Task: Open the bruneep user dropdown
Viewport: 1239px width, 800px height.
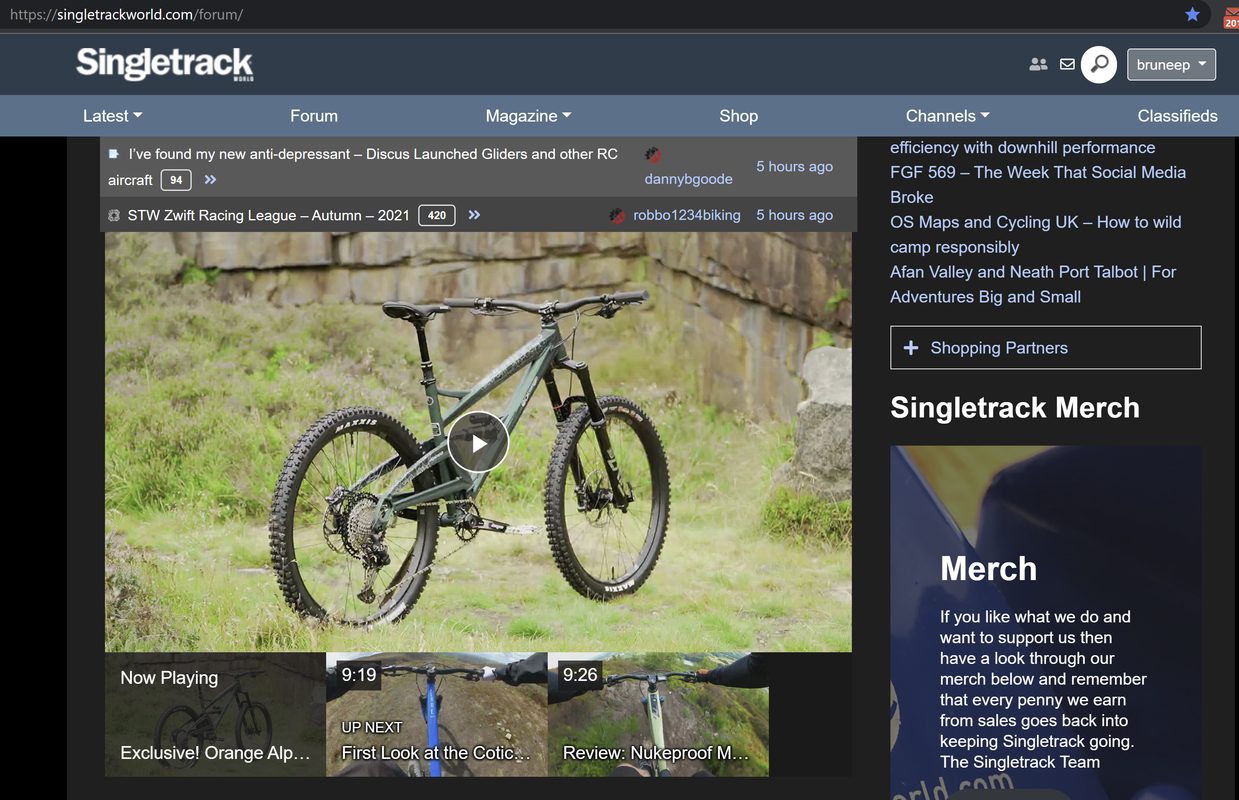Action: click(1171, 64)
